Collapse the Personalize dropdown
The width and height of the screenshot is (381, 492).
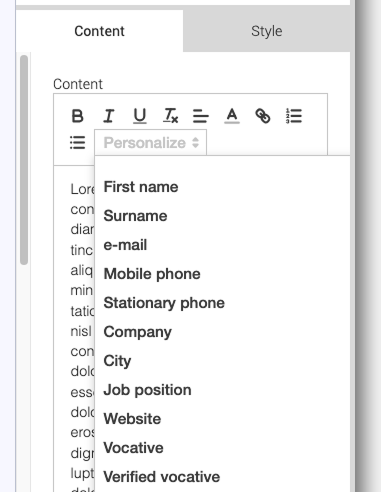pyautogui.click(x=151, y=143)
